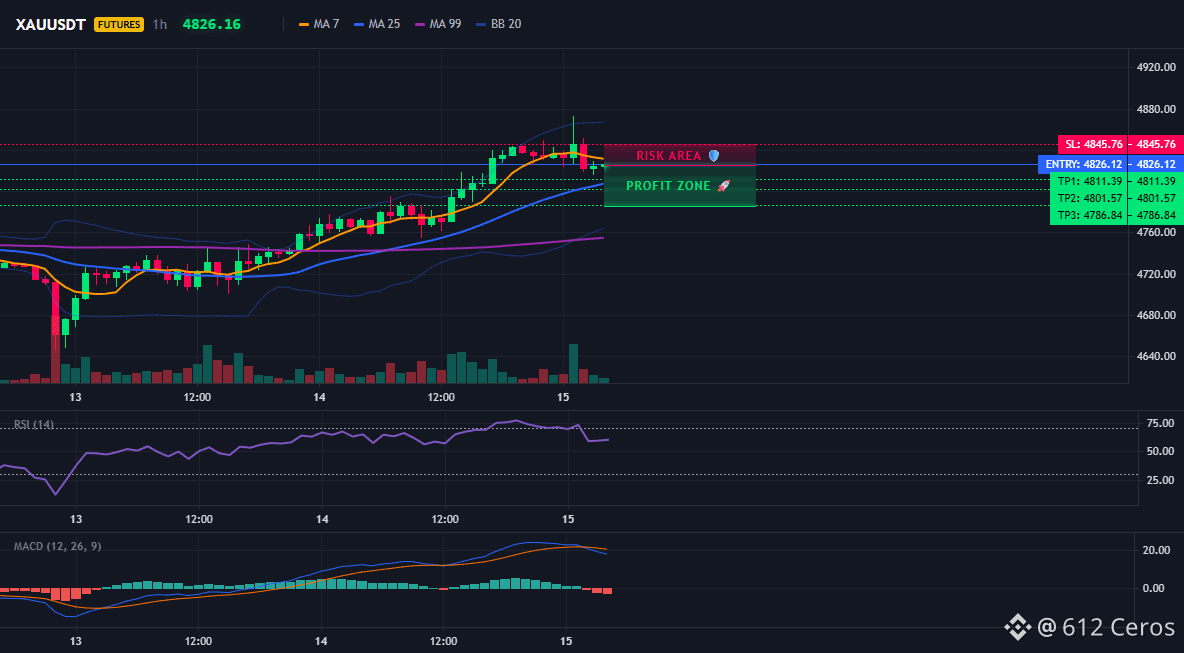Click the 4826.16 current price readout
Image resolution: width=1184 pixels, height=653 pixels.
(x=211, y=24)
